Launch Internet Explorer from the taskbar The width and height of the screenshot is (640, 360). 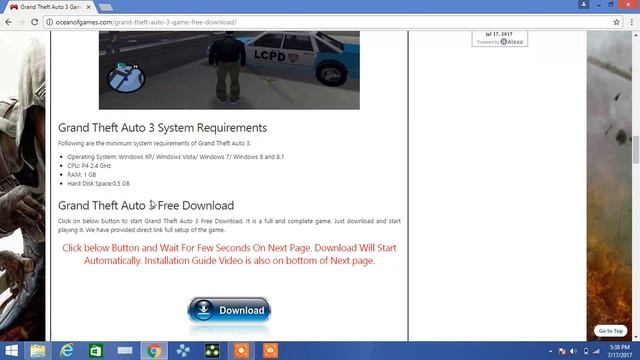[x=67, y=351]
